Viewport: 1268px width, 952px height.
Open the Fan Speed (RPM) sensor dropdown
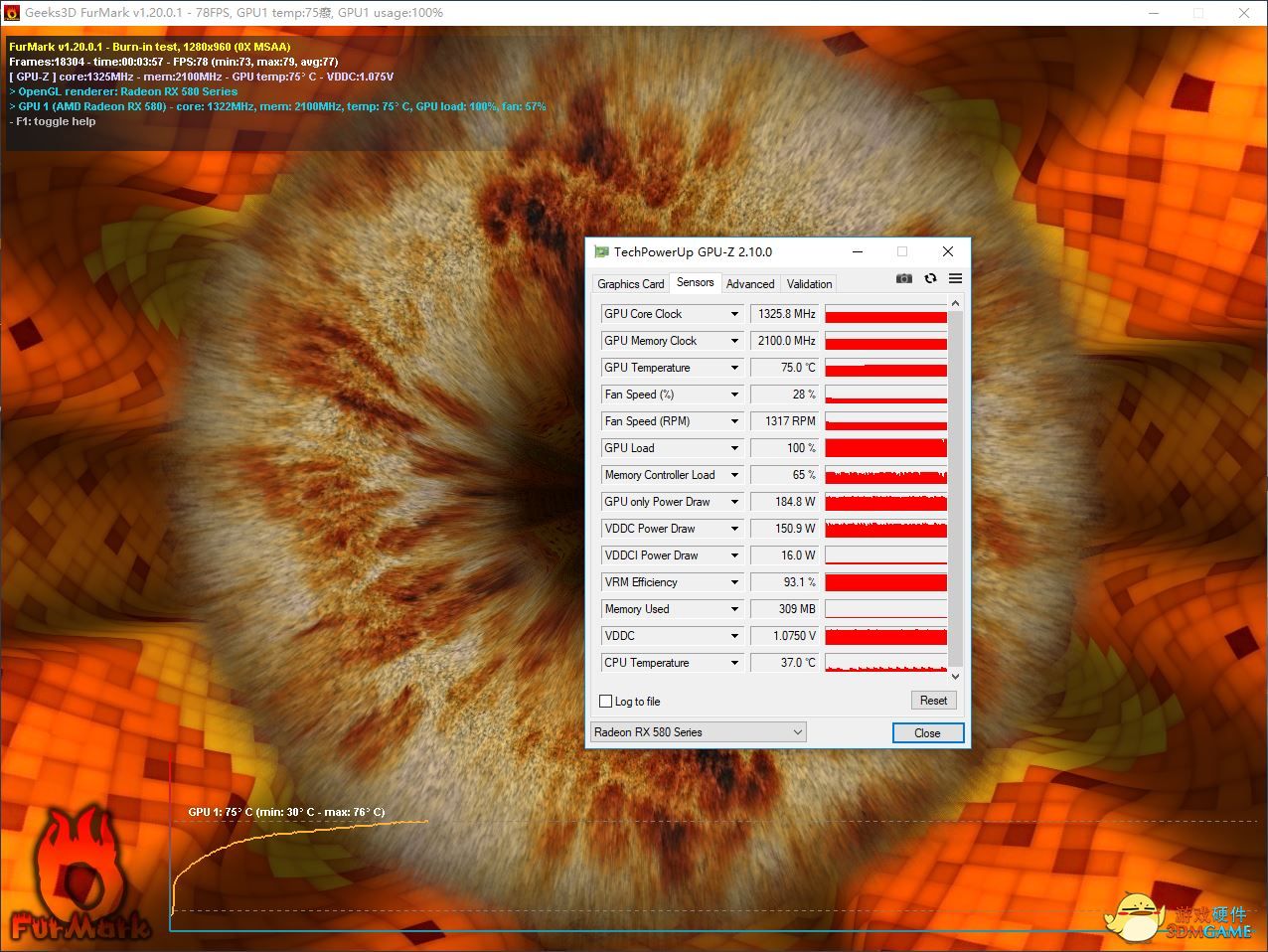734,421
